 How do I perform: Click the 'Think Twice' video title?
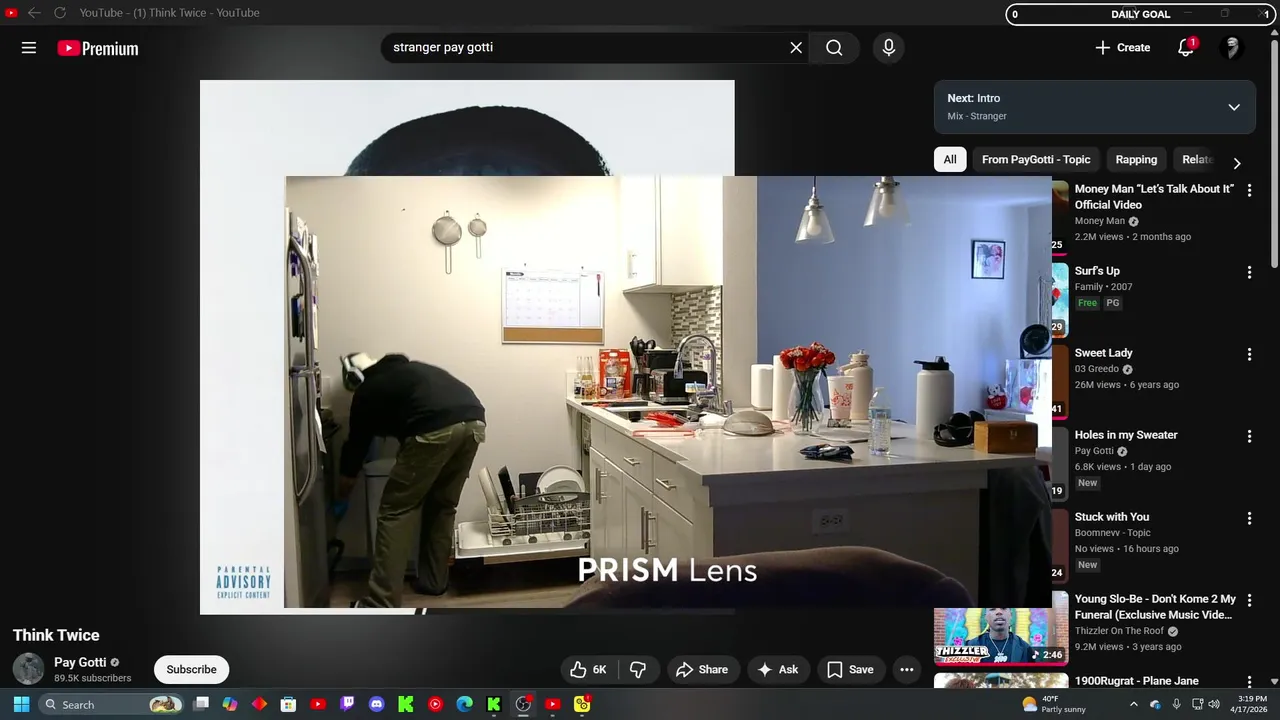tap(56, 635)
